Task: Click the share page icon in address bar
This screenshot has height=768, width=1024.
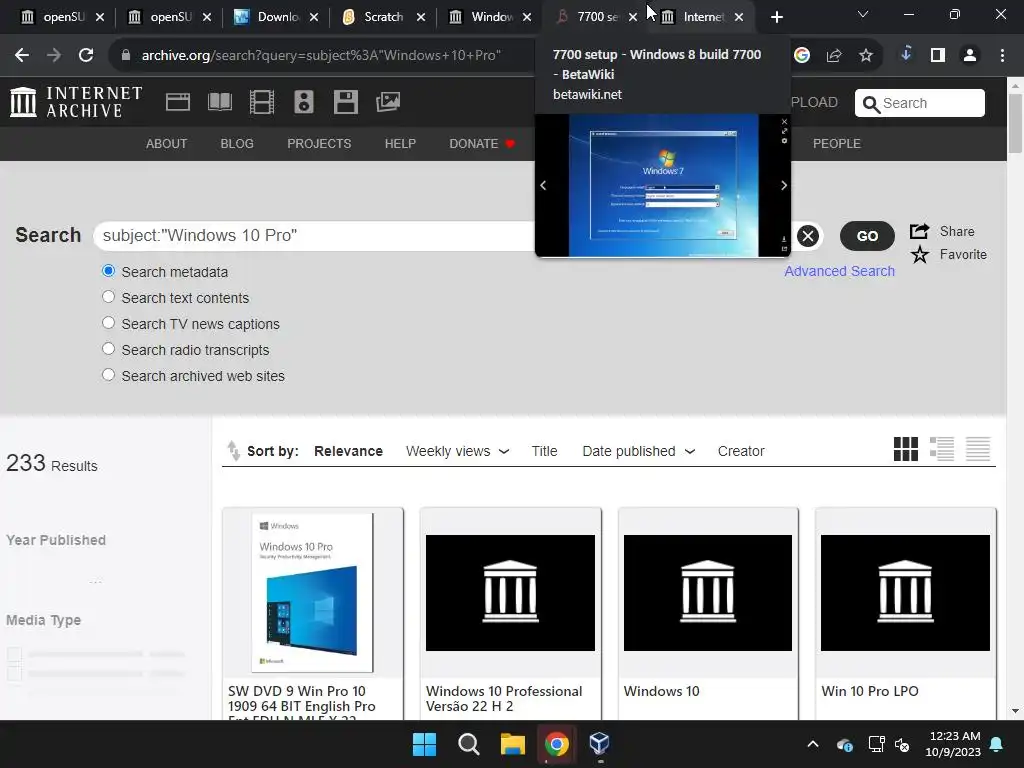Action: [834, 56]
